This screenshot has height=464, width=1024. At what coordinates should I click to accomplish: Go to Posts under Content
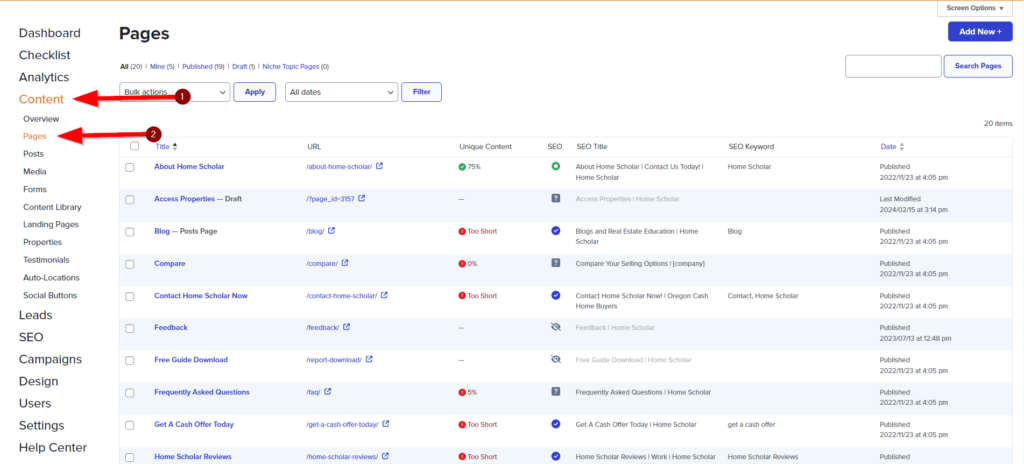tap(33, 154)
